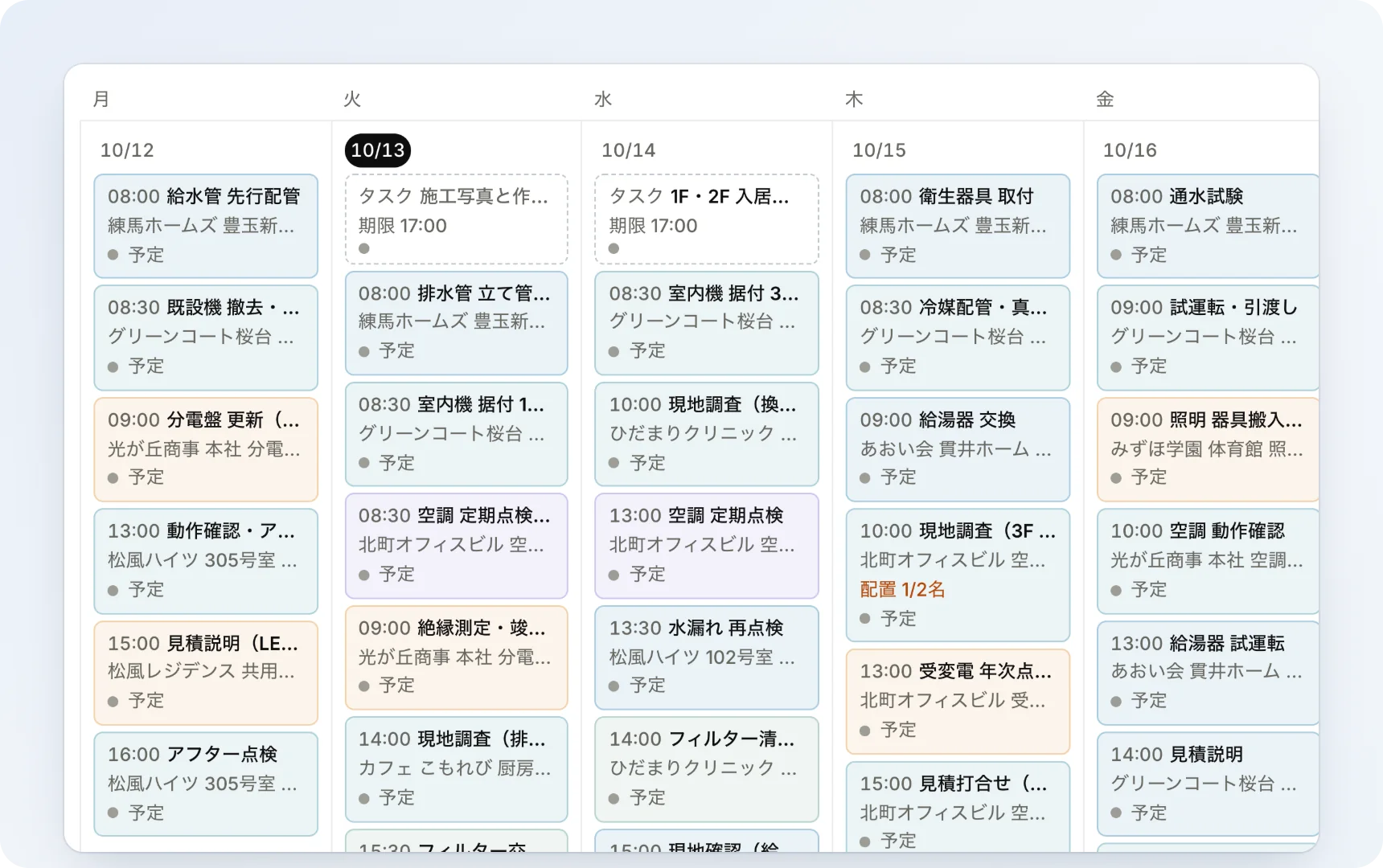Open the 08:30 室内機 据付 1… card
1383x868 pixels.
(x=457, y=434)
